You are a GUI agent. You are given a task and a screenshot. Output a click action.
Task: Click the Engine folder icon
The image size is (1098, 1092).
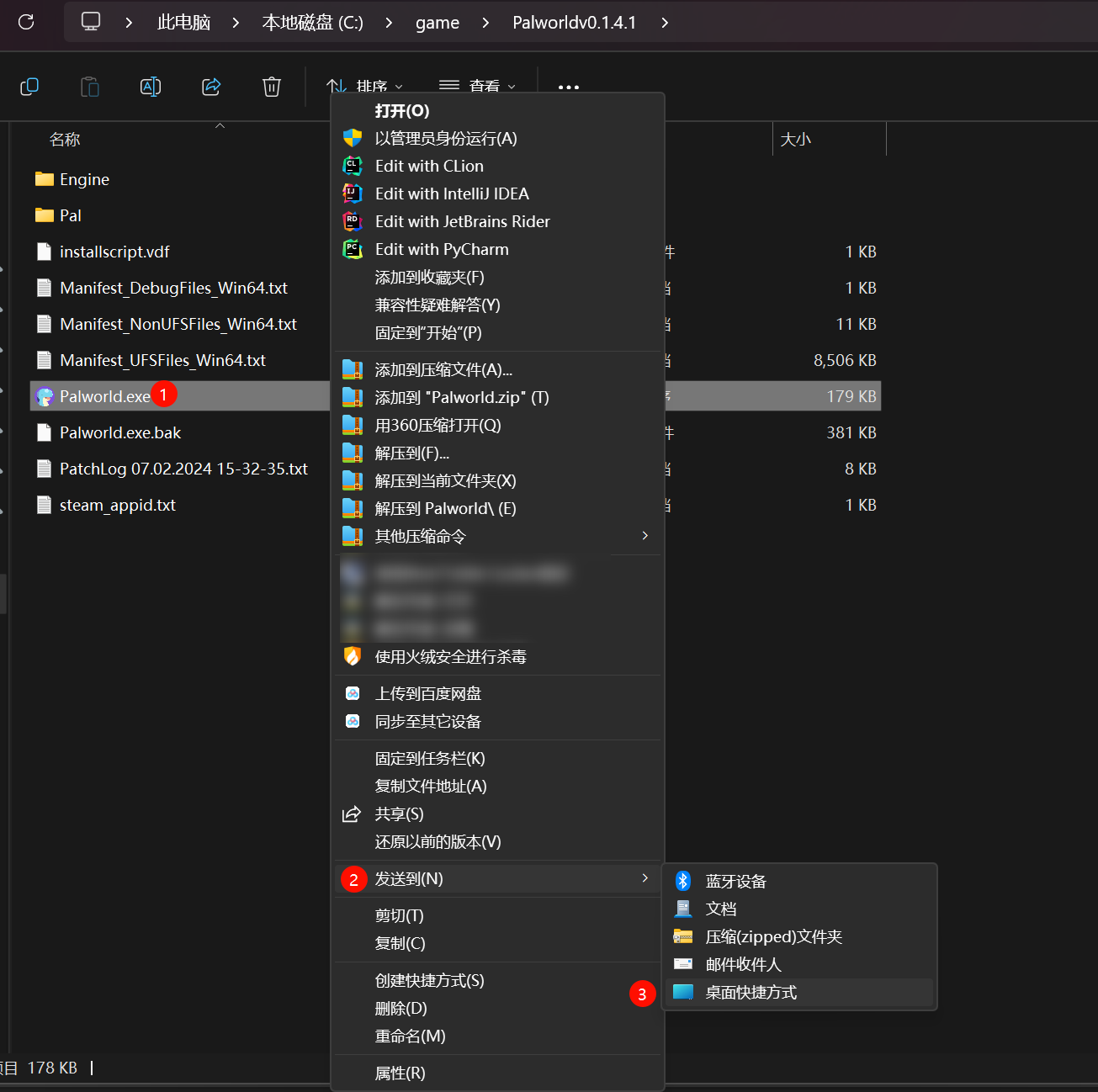(45, 179)
